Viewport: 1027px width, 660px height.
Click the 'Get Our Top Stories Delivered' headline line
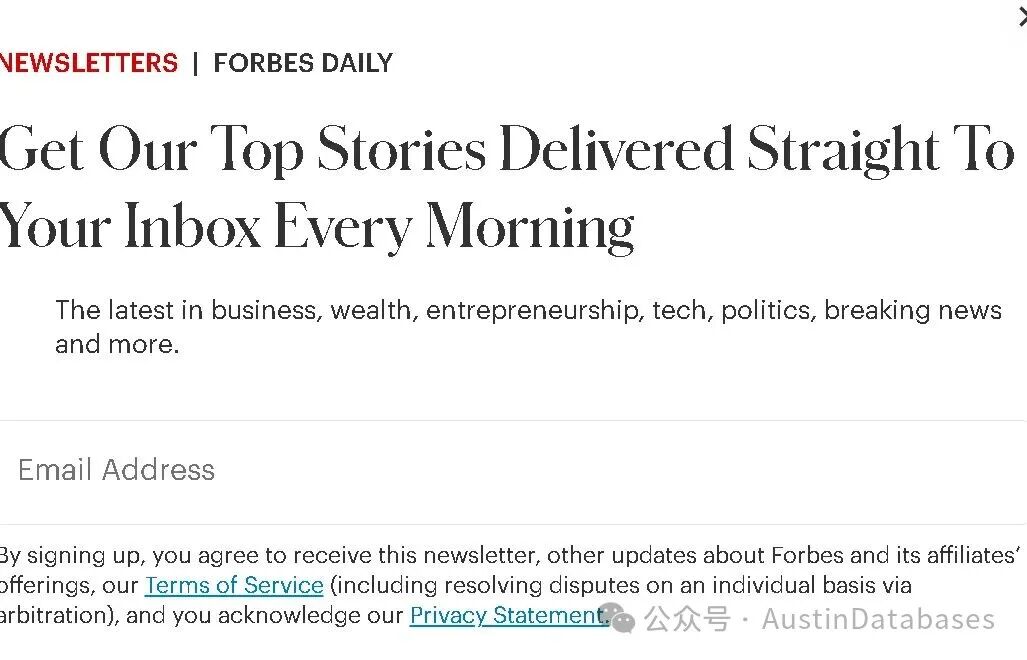pos(507,150)
